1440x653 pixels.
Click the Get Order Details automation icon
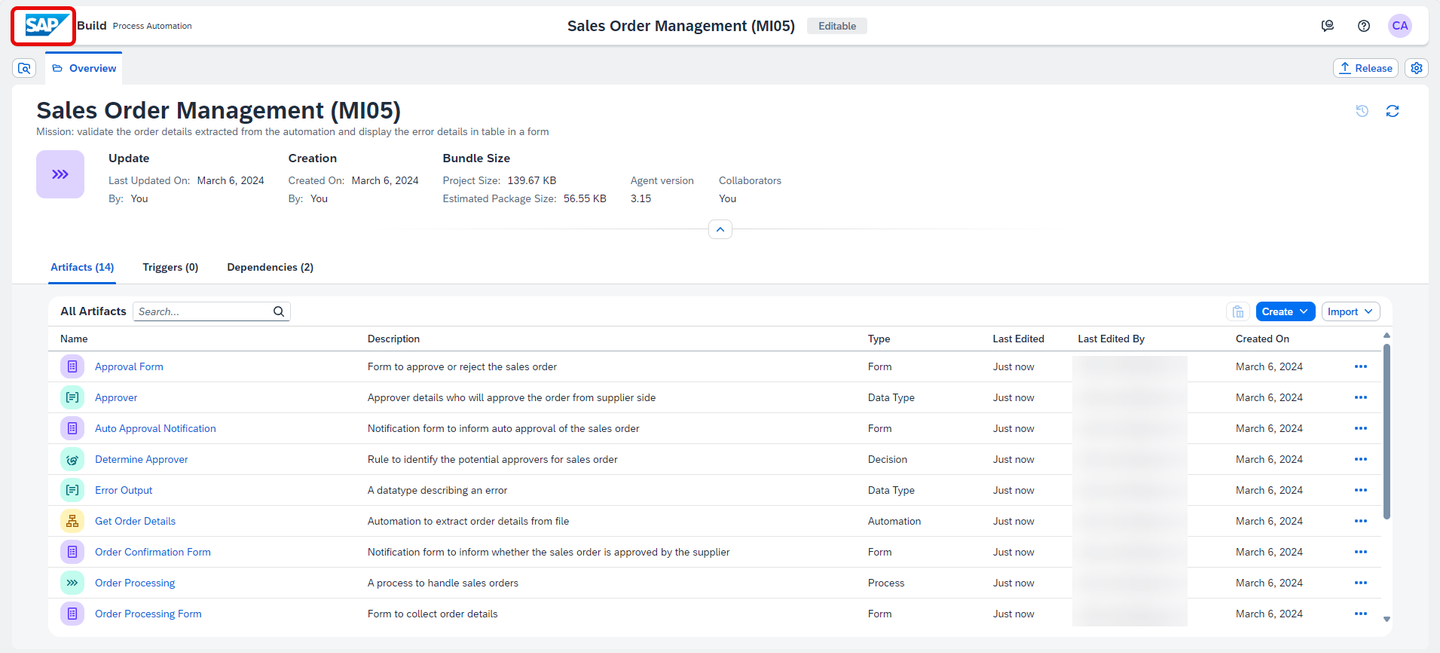[72, 521]
